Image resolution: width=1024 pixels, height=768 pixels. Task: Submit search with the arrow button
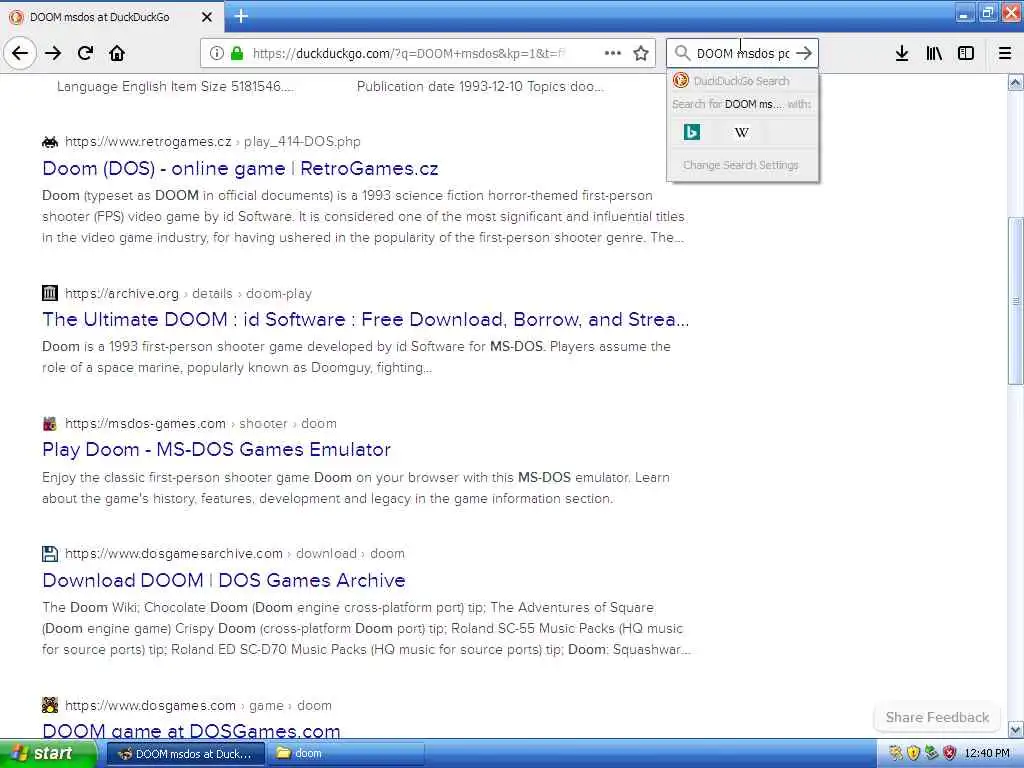pos(804,53)
